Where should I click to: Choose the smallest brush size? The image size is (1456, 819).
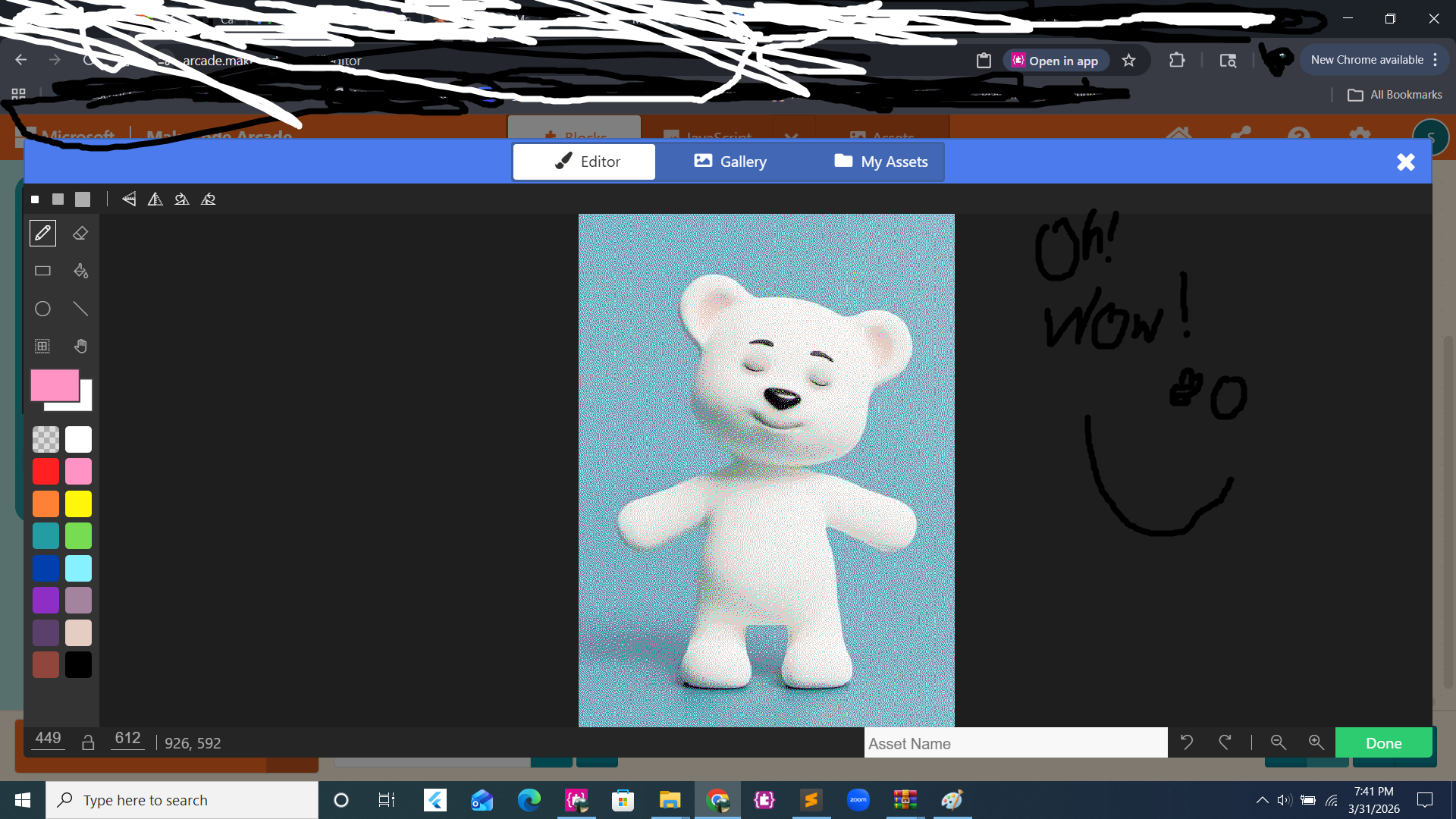pos(35,199)
